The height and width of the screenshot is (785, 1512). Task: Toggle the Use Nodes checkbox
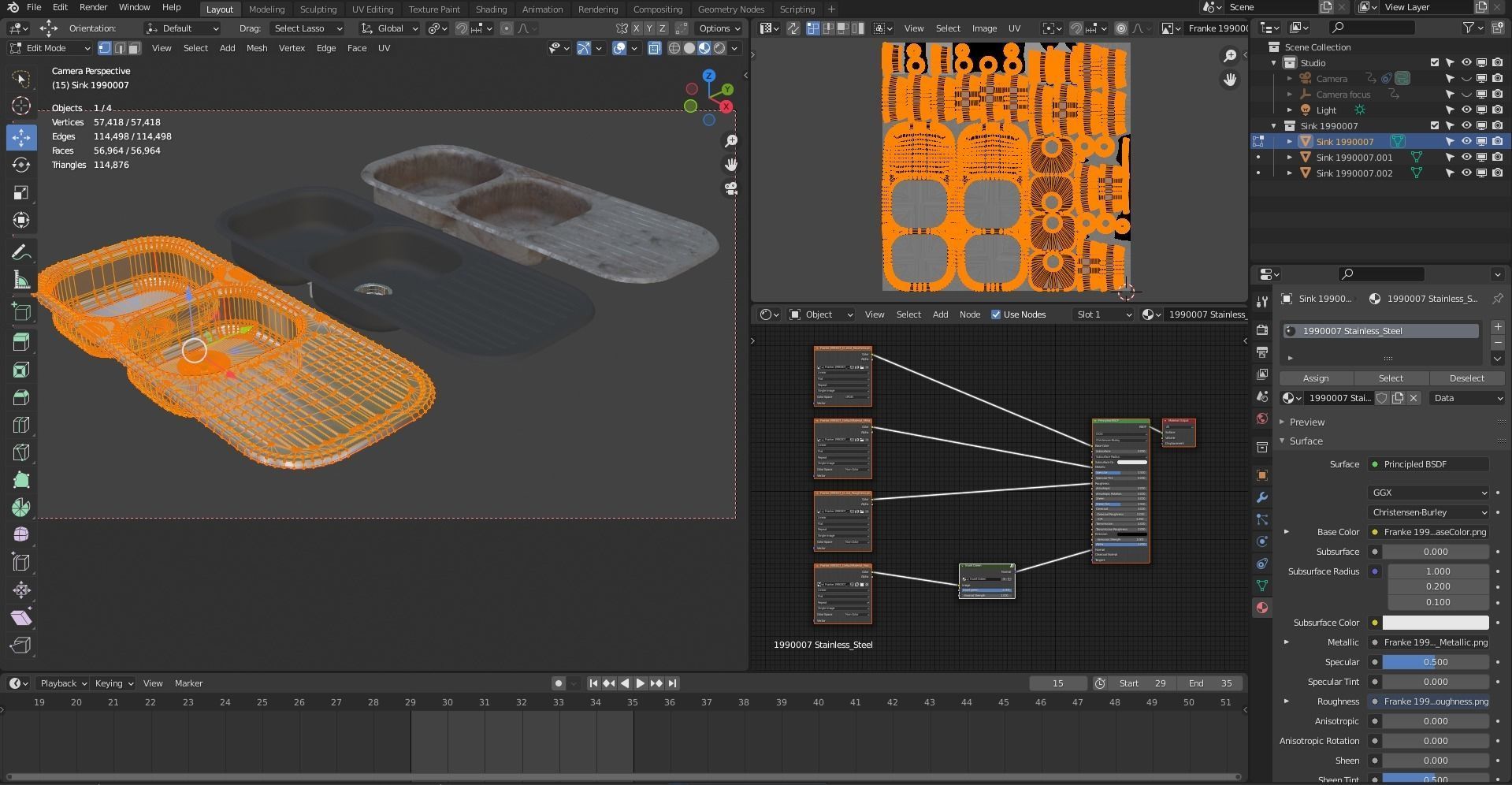point(996,314)
